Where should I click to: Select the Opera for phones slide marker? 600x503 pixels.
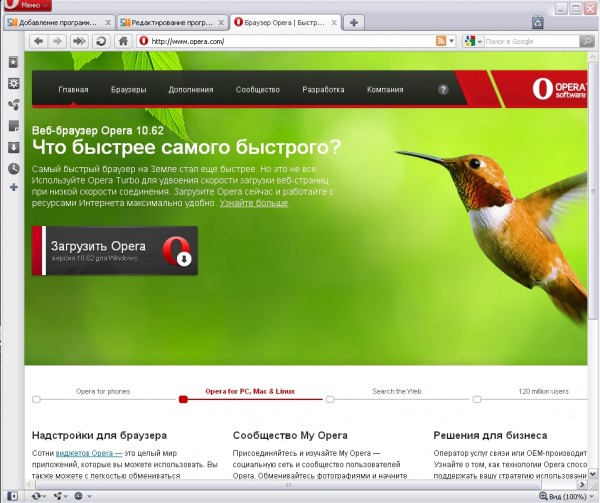pos(36,399)
